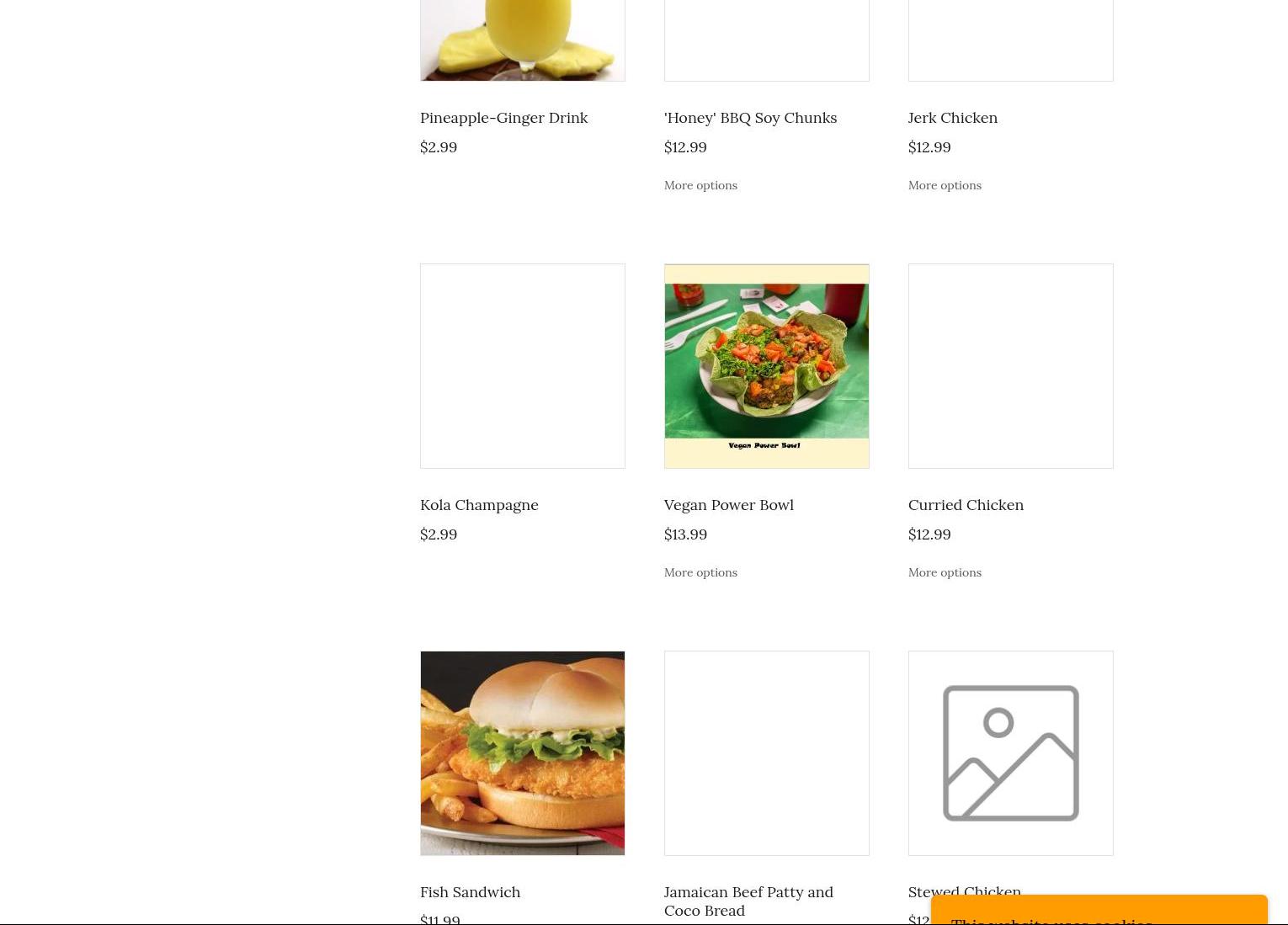
Task: Click the Fish Sandwich photo
Action: click(523, 753)
